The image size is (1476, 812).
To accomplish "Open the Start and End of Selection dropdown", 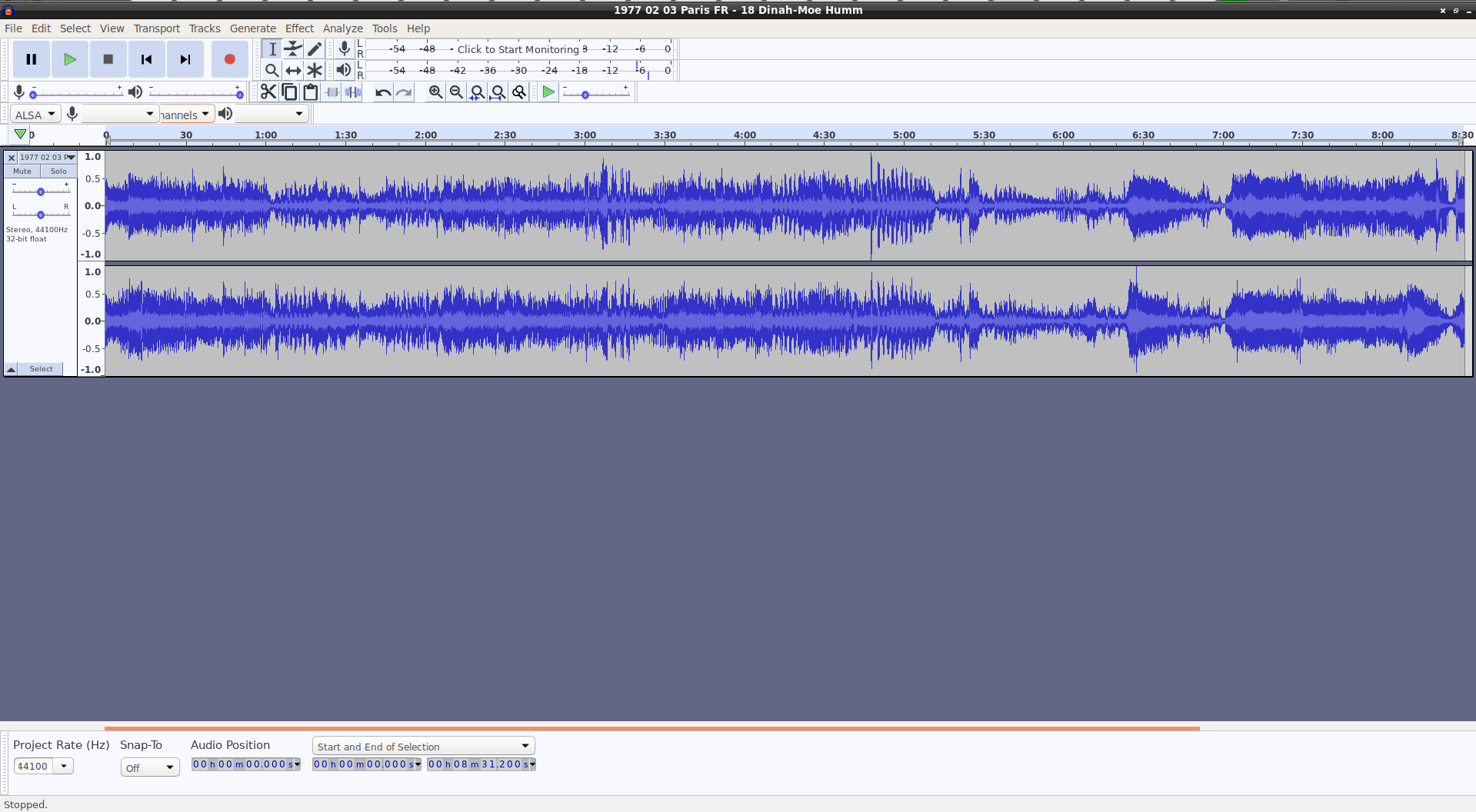I will (x=424, y=746).
